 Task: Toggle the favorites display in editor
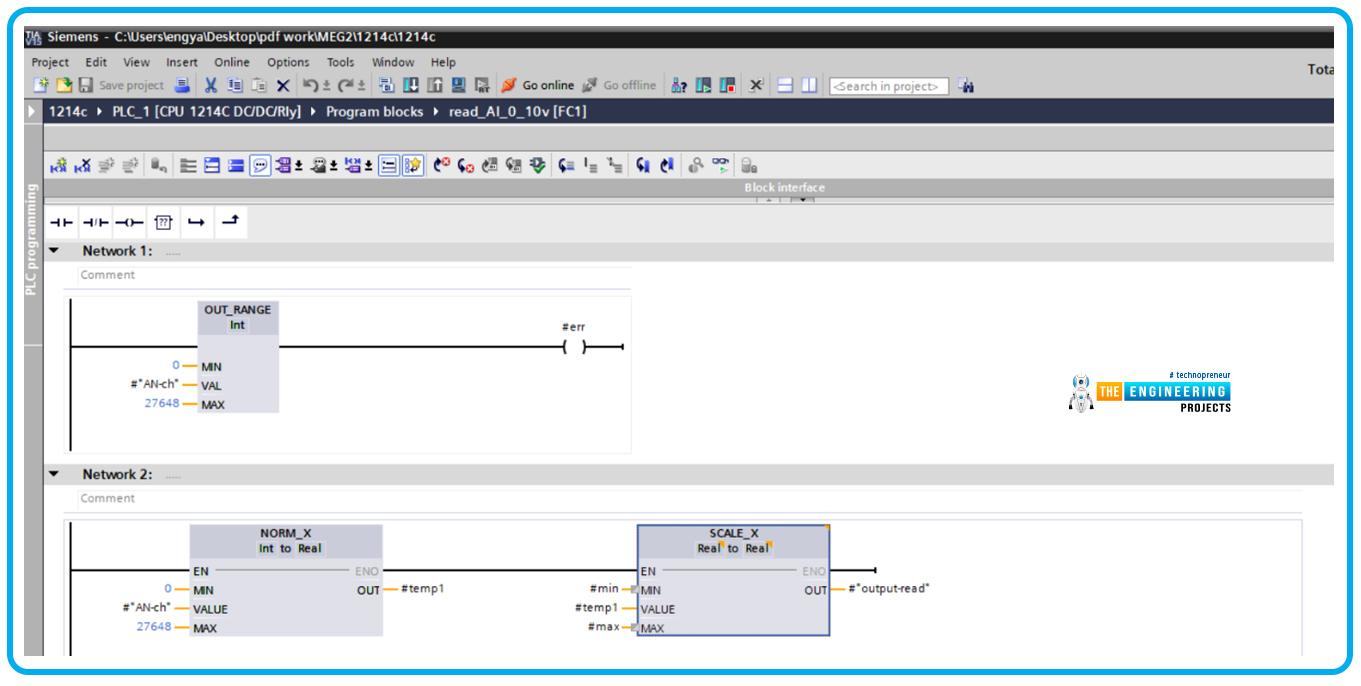point(413,166)
